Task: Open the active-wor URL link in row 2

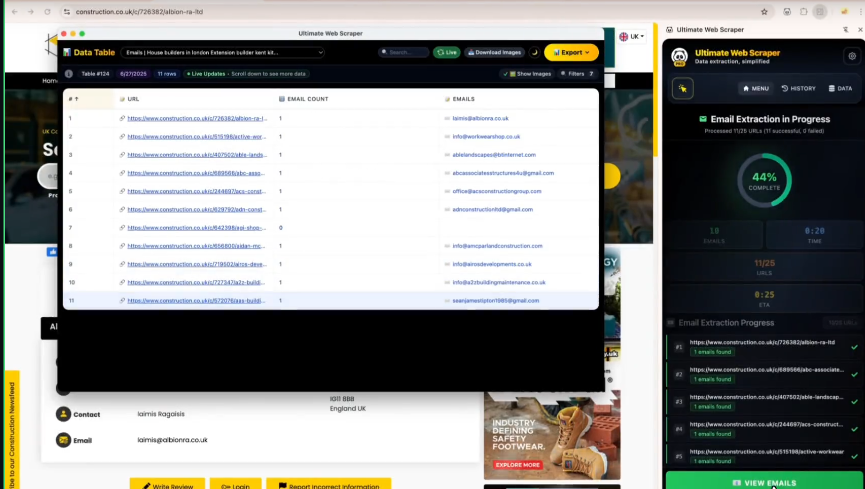Action: point(196,136)
